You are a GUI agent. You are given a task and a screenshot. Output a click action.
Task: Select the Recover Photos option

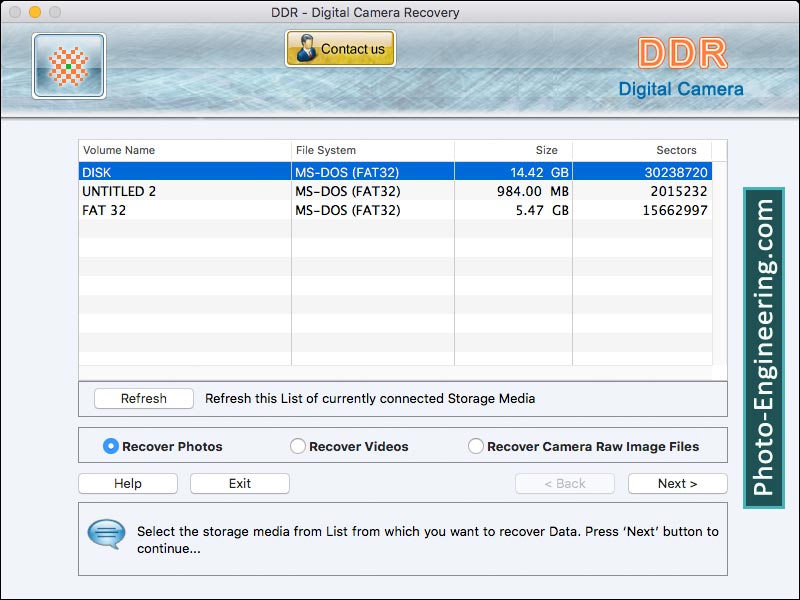109,446
